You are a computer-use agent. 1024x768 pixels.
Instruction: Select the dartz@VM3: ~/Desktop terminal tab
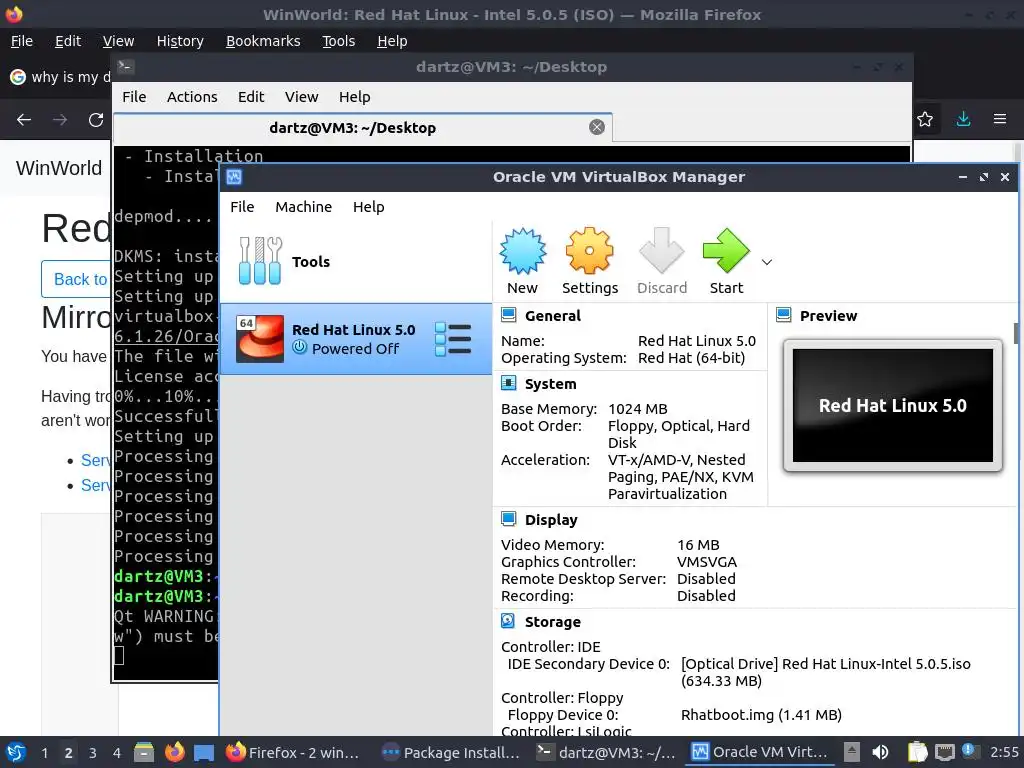362,127
